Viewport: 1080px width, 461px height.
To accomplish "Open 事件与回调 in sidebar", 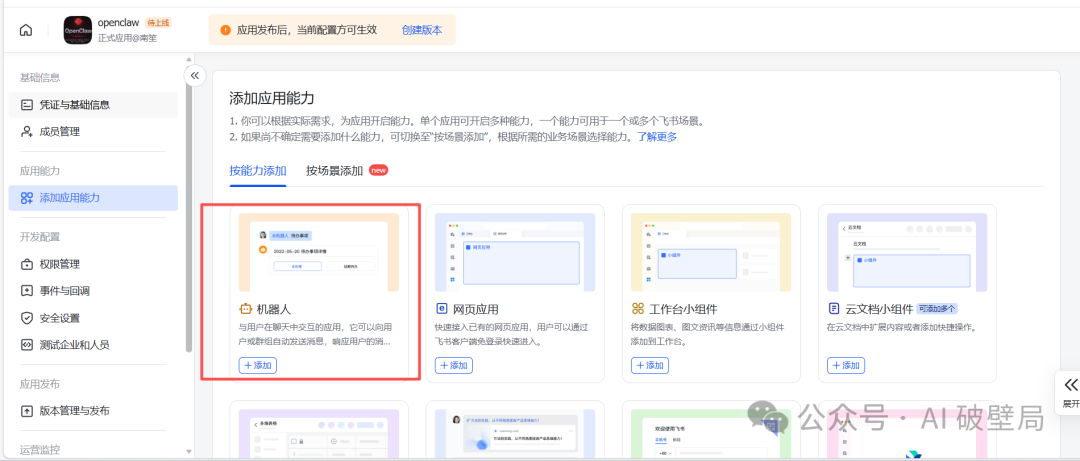I will 93,291.
